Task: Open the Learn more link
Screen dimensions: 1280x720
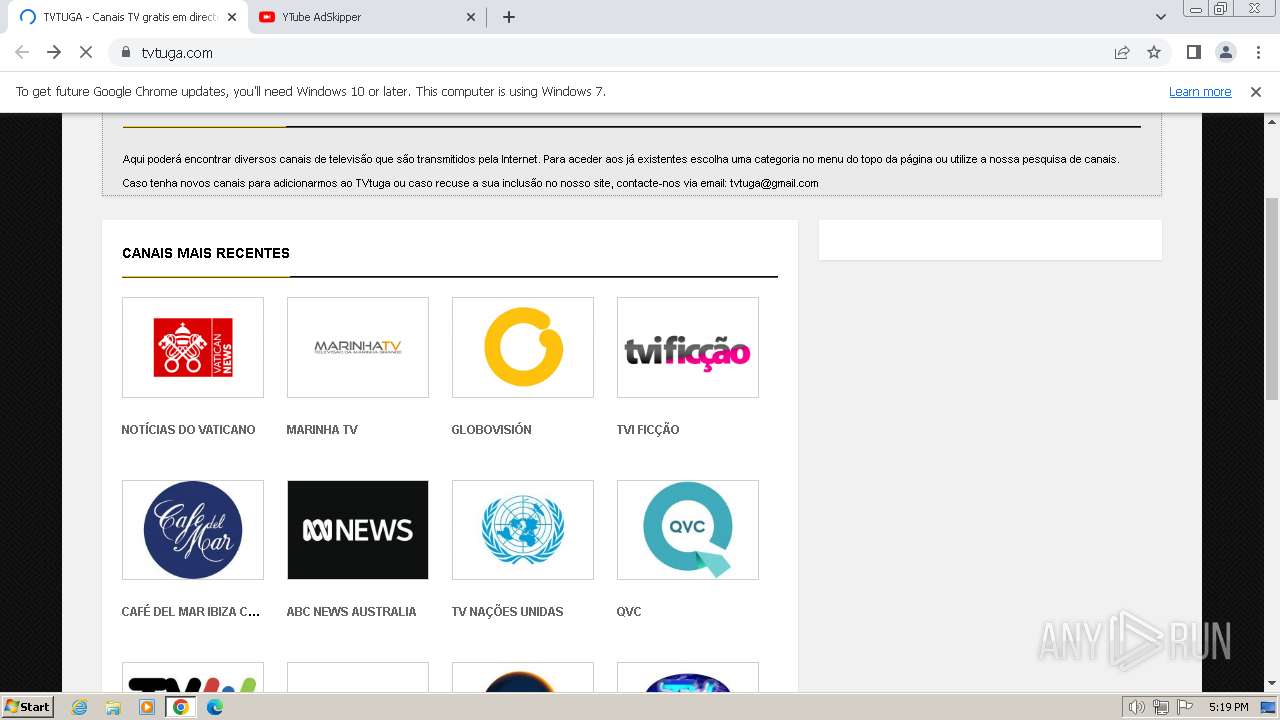Action: tap(1200, 92)
